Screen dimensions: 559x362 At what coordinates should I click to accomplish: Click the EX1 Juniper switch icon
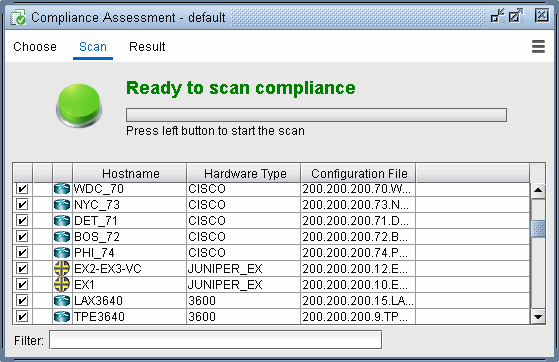62,285
